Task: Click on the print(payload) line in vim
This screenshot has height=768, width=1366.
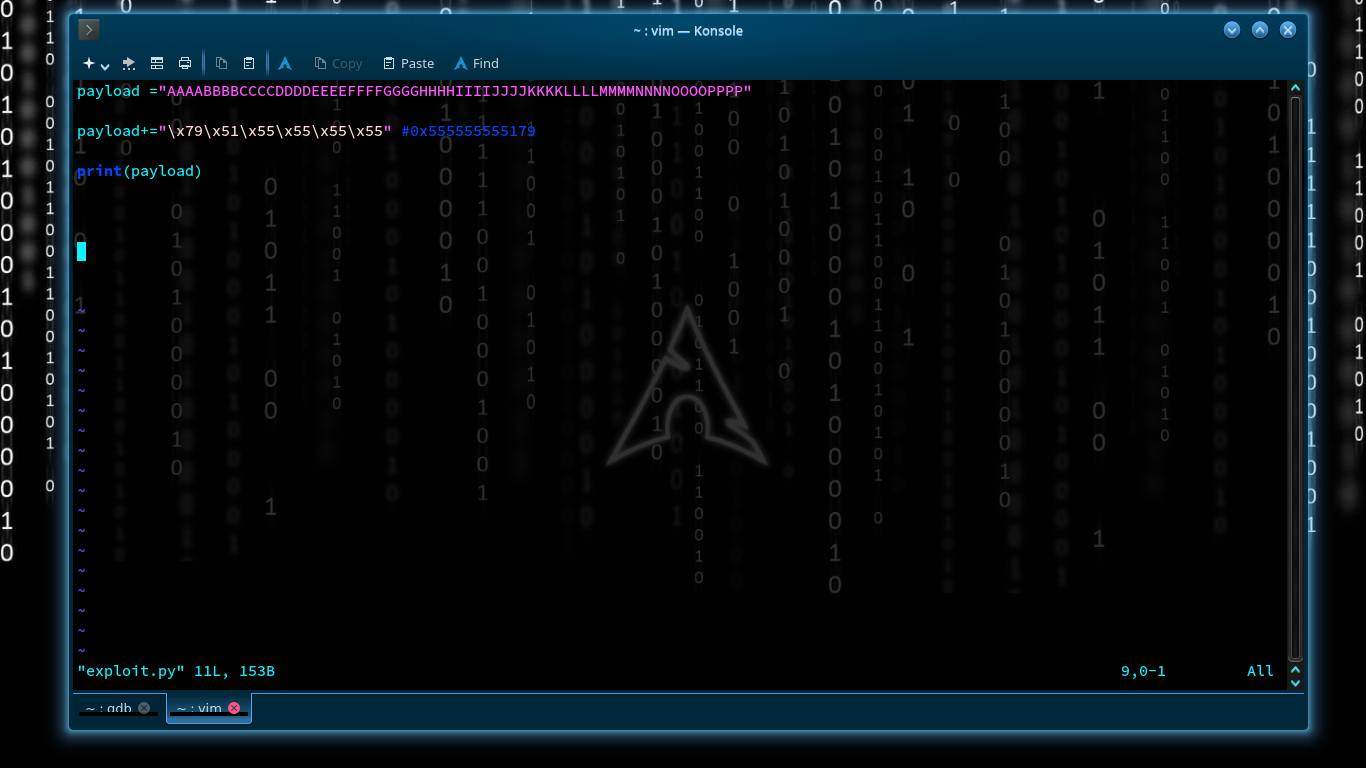Action: pyautogui.click(x=140, y=171)
